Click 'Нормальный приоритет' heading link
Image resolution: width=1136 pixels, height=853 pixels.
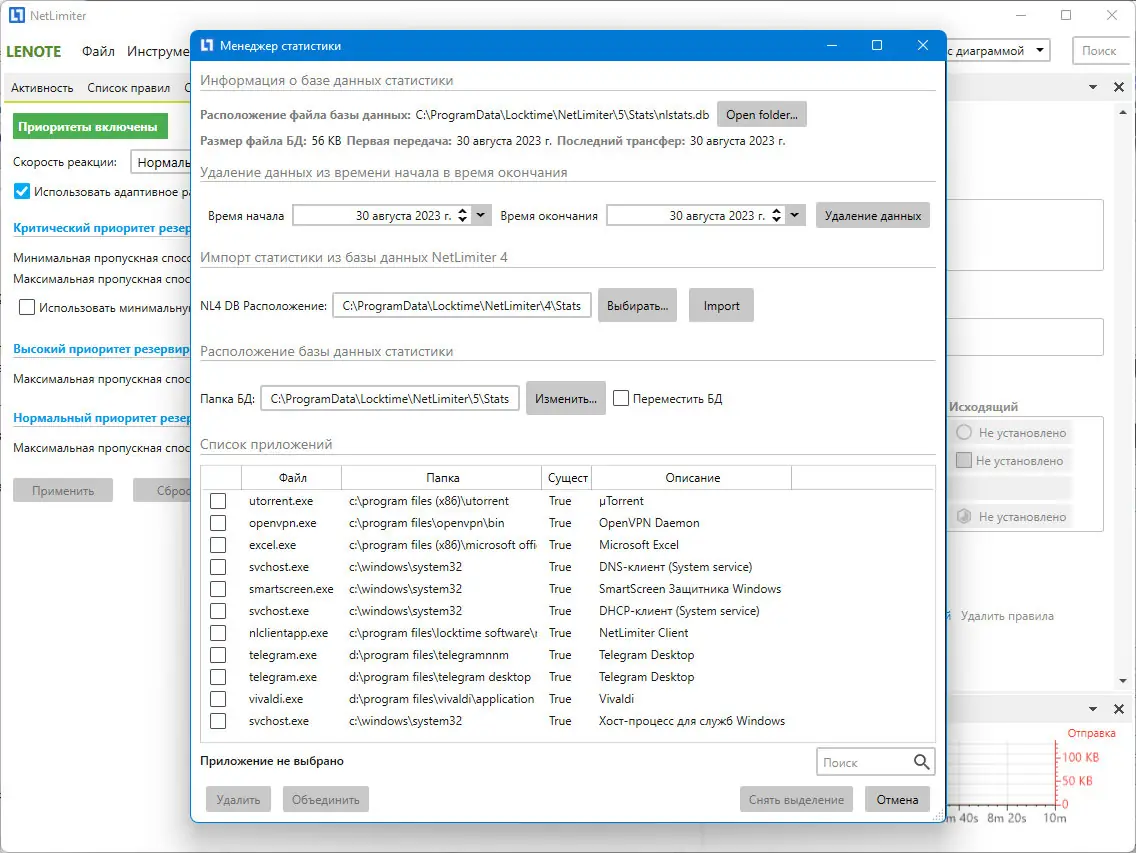[101, 417]
